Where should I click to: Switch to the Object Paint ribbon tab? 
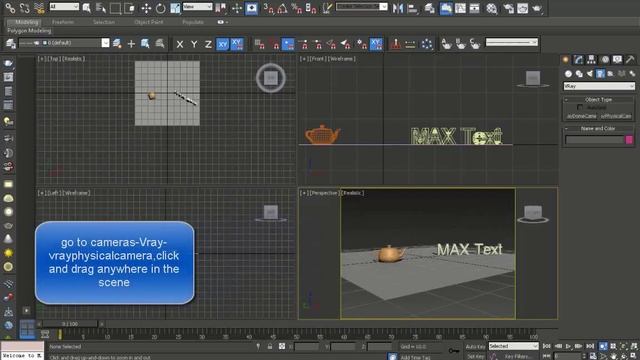coord(149,22)
